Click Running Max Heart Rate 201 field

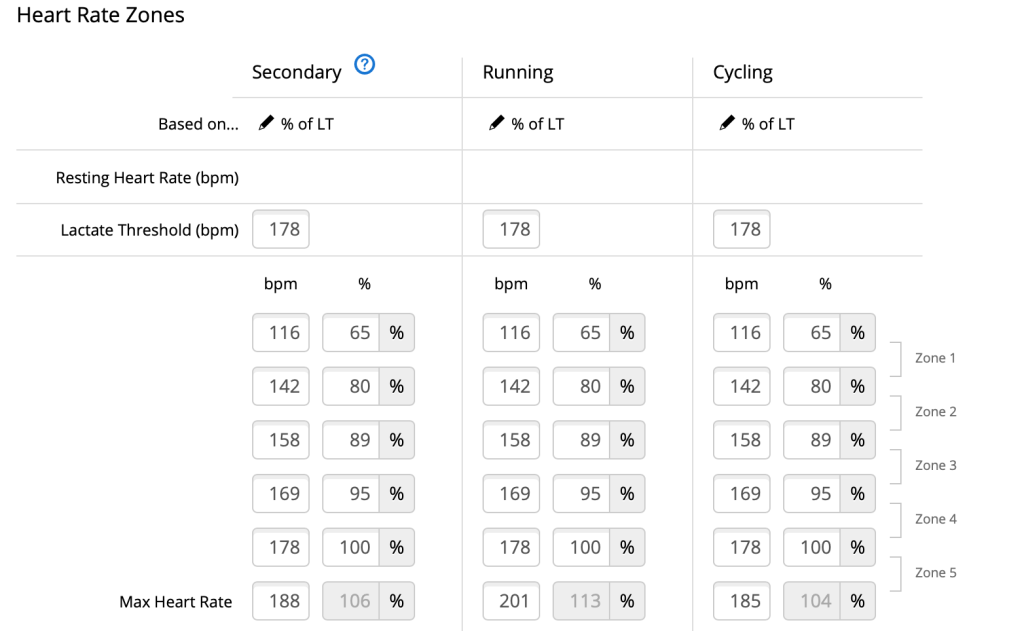511,601
